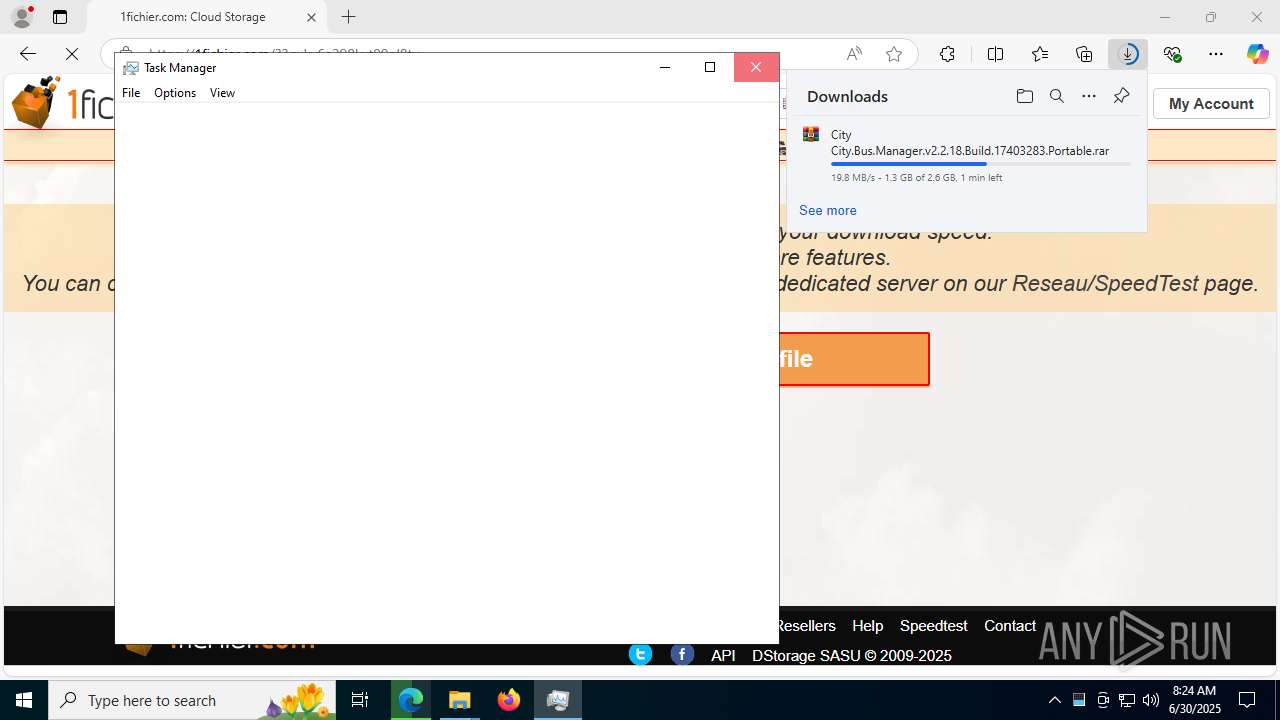Open Edge Settings and more menu
Screen dimensions: 1280x720
[1216, 54]
